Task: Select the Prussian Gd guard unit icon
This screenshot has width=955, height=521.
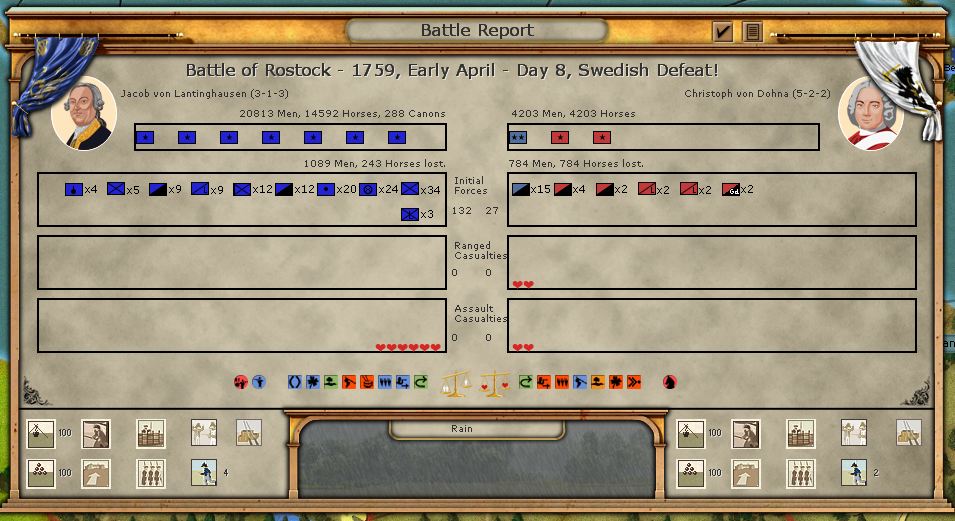Action: click(730, 189)
